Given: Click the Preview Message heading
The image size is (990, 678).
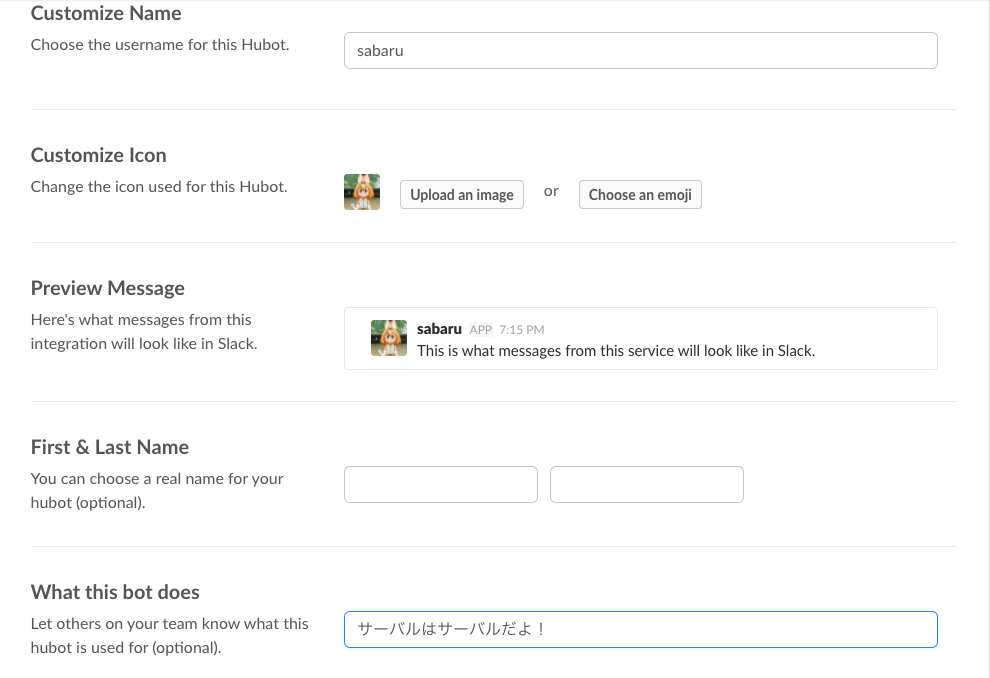Looking at the screenshot, I should coord(107,288).
